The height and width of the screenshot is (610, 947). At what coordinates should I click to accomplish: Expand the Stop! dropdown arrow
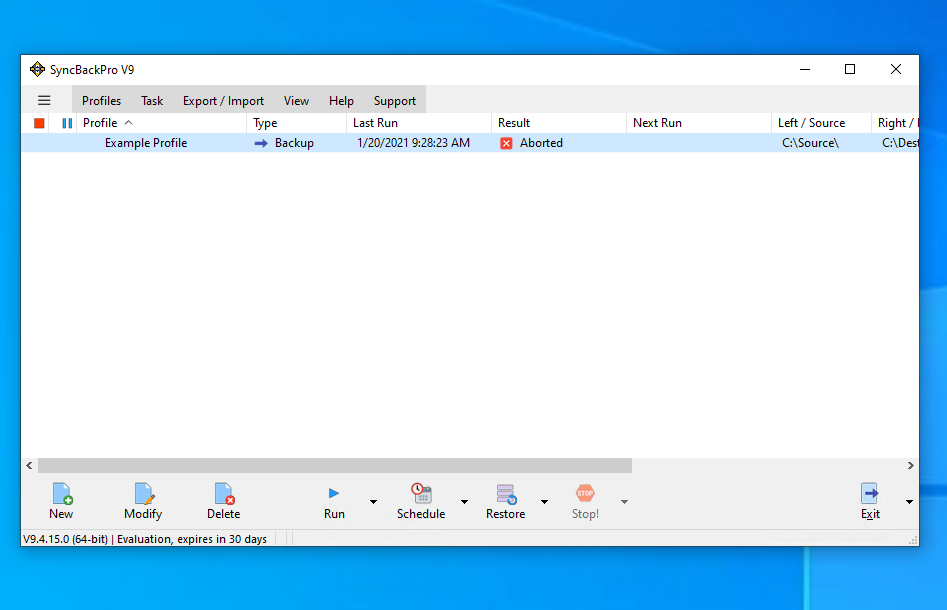[624, 502]
